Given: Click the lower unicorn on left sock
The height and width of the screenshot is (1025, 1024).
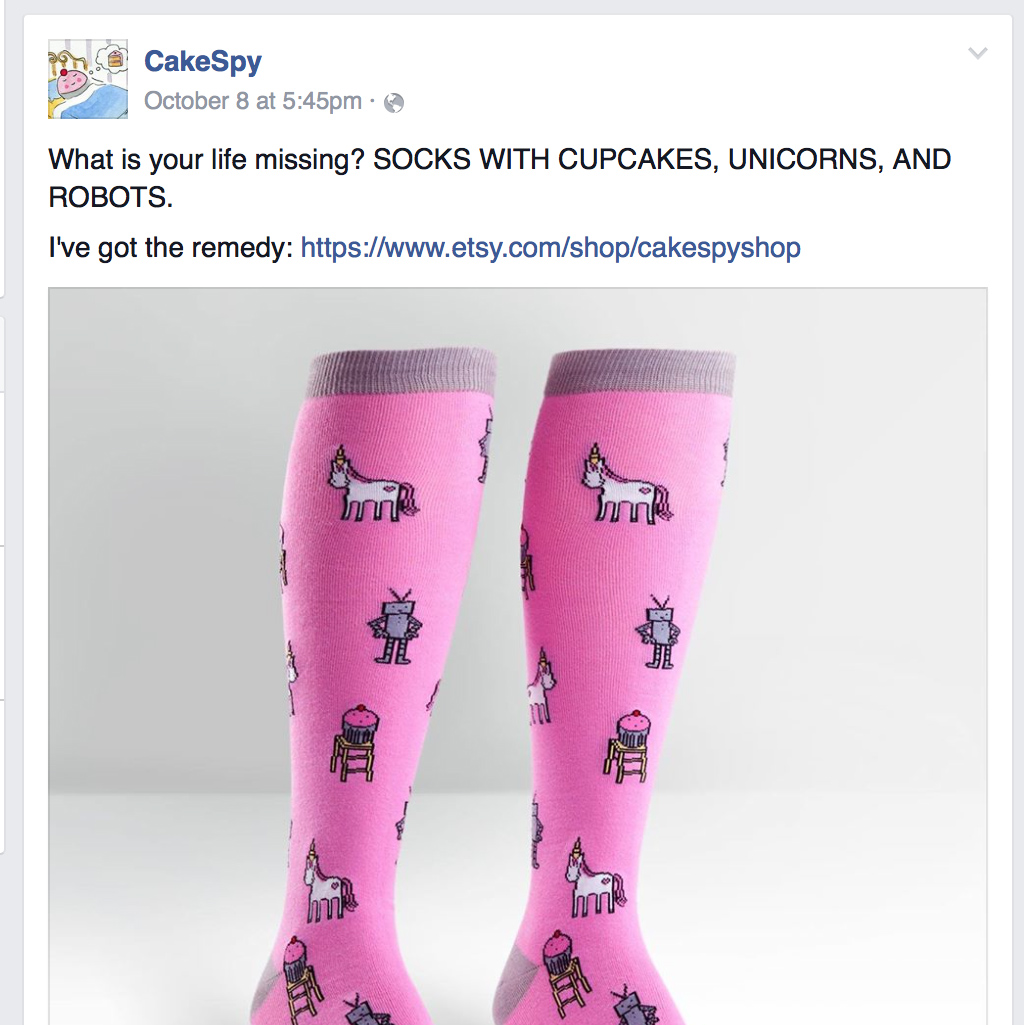Looking at the screenshot, I should coord(330,881).
